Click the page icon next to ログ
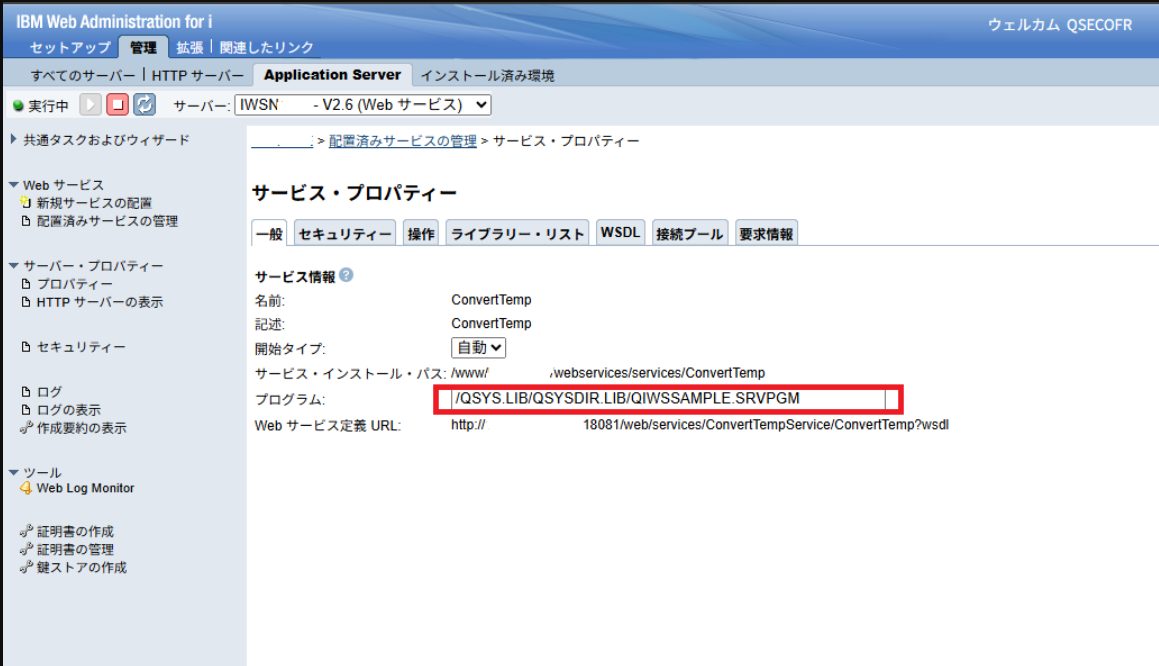The height and width of the screenshot is (666, 1159). click(x=26, y=391)
